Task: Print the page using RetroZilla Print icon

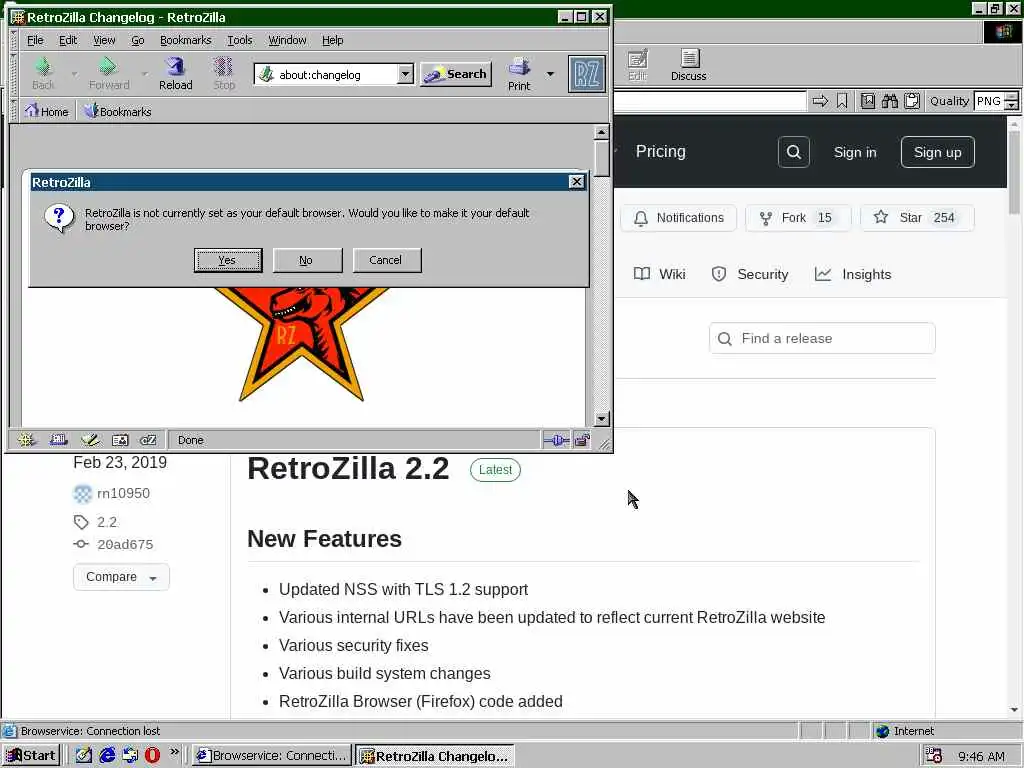Action: click(519, 73)
